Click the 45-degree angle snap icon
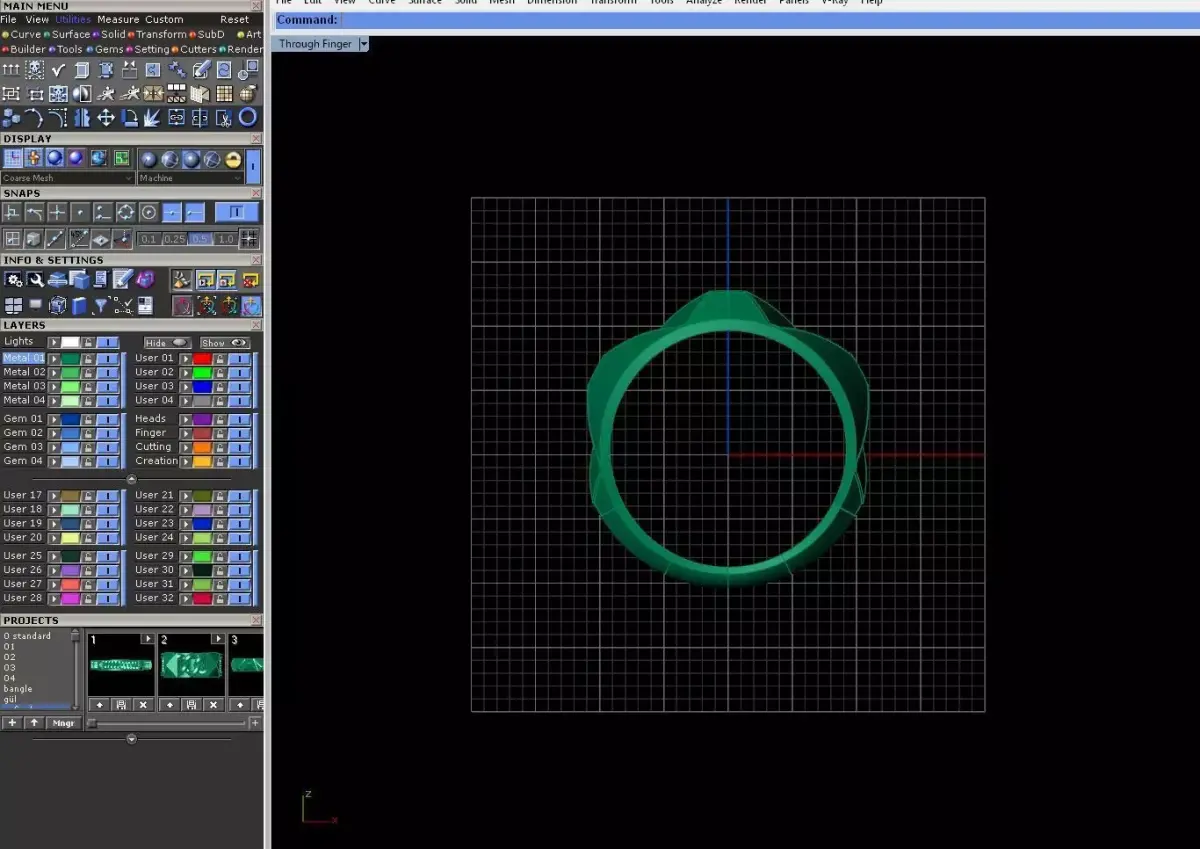Viewport: 1200px width, 849px height. coord(78,238)
